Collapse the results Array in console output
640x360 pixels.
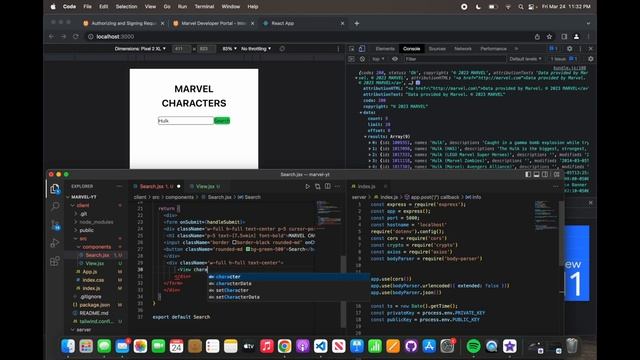365,137
